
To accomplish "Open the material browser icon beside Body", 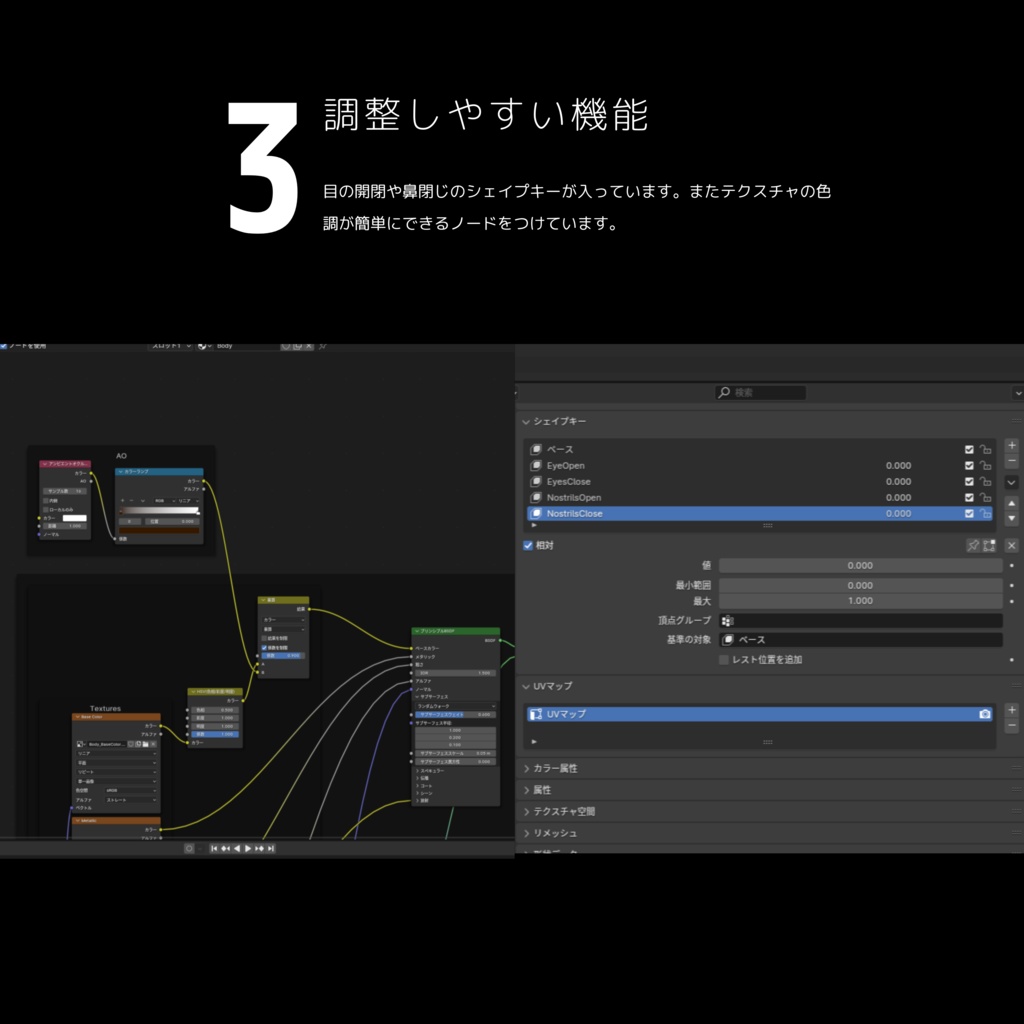I will pos(202,346).
